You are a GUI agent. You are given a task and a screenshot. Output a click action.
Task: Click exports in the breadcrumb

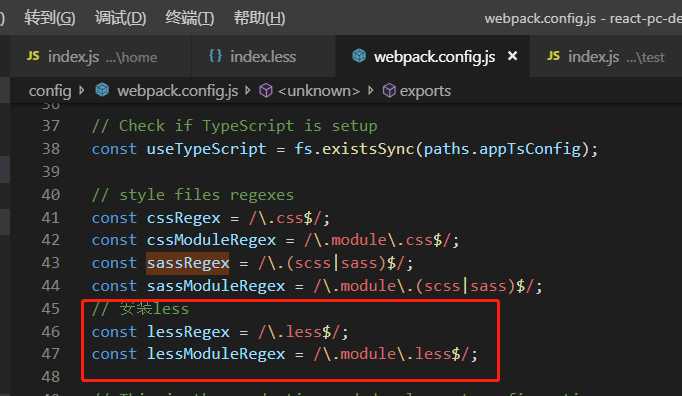click(425, 91)
